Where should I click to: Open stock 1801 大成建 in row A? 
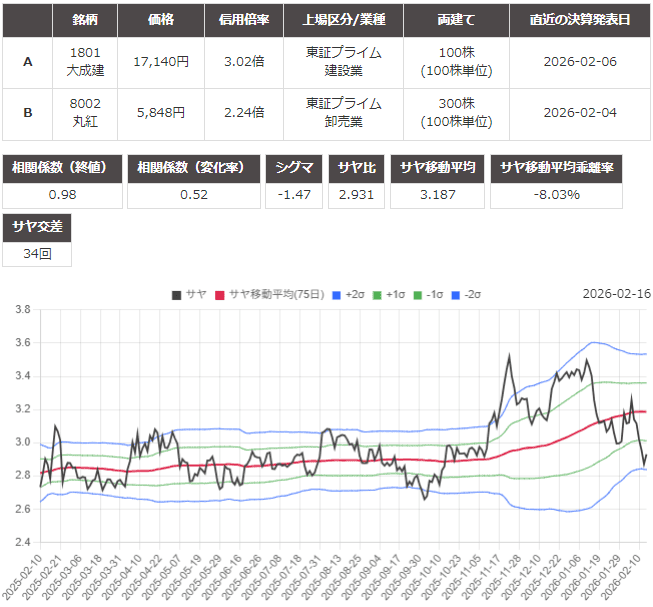click(x=85, y=61)
